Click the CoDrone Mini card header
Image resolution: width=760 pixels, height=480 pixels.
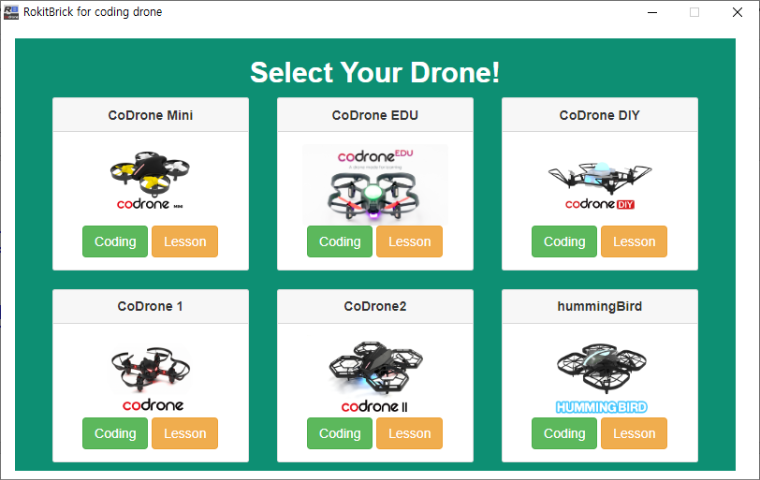click(151, 115)
